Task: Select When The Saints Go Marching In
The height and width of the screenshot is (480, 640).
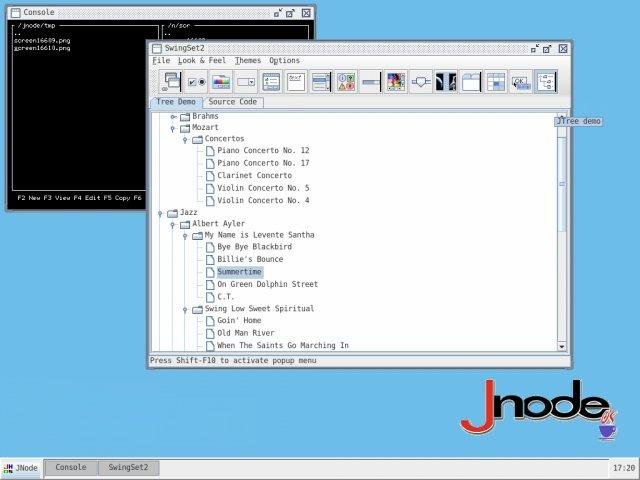Action: pos(277,346)
